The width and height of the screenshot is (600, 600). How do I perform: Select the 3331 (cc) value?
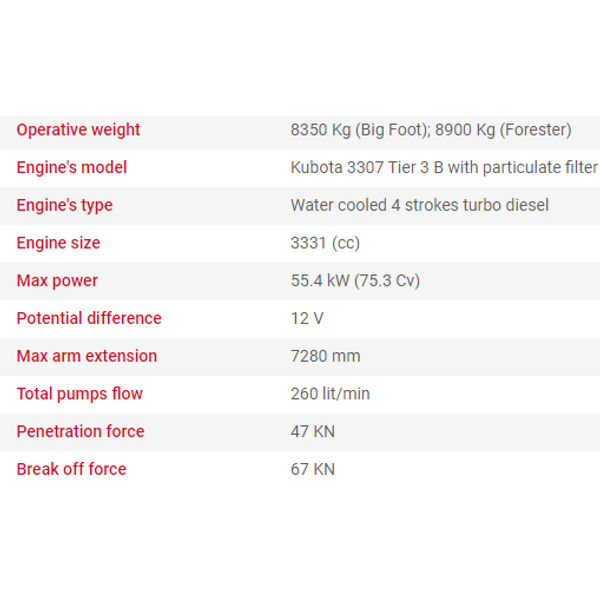tap(325, 243)
